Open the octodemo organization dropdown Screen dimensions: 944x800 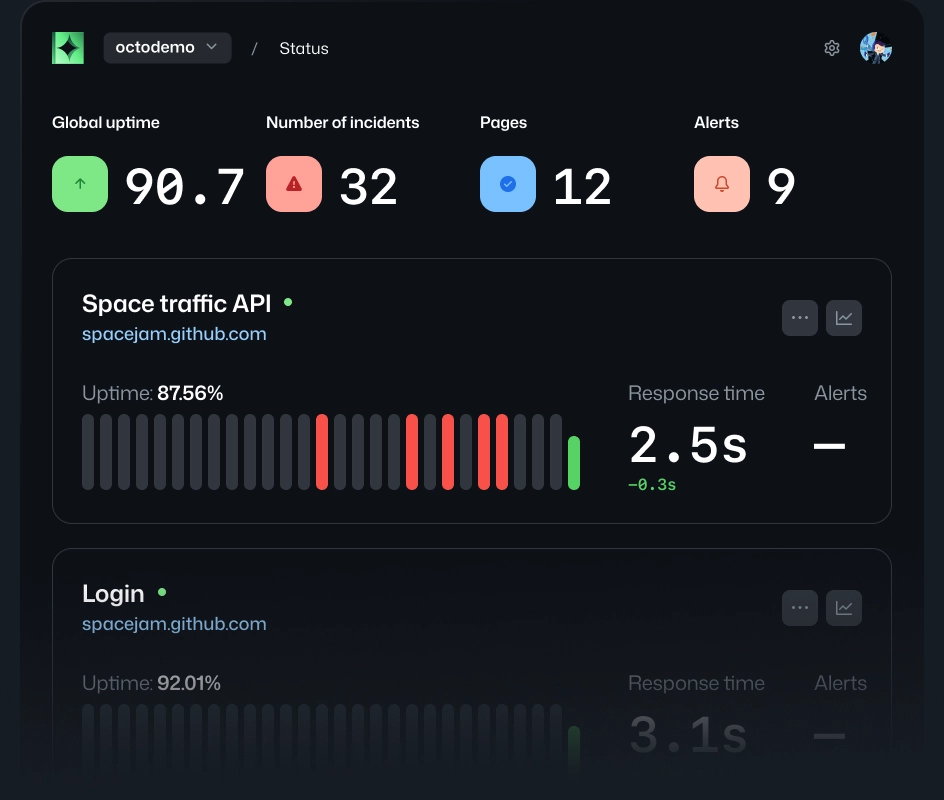pos(167,47)
